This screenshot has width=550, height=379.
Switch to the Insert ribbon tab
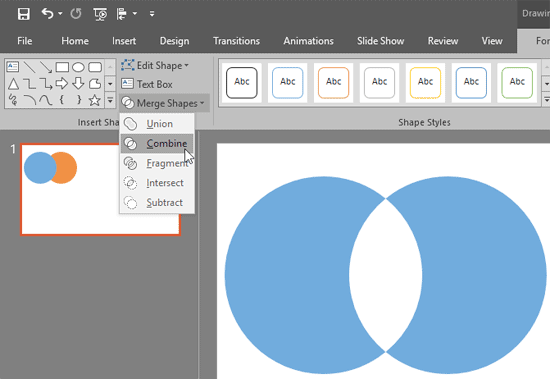pyautogui.click(x=124, y=41)
